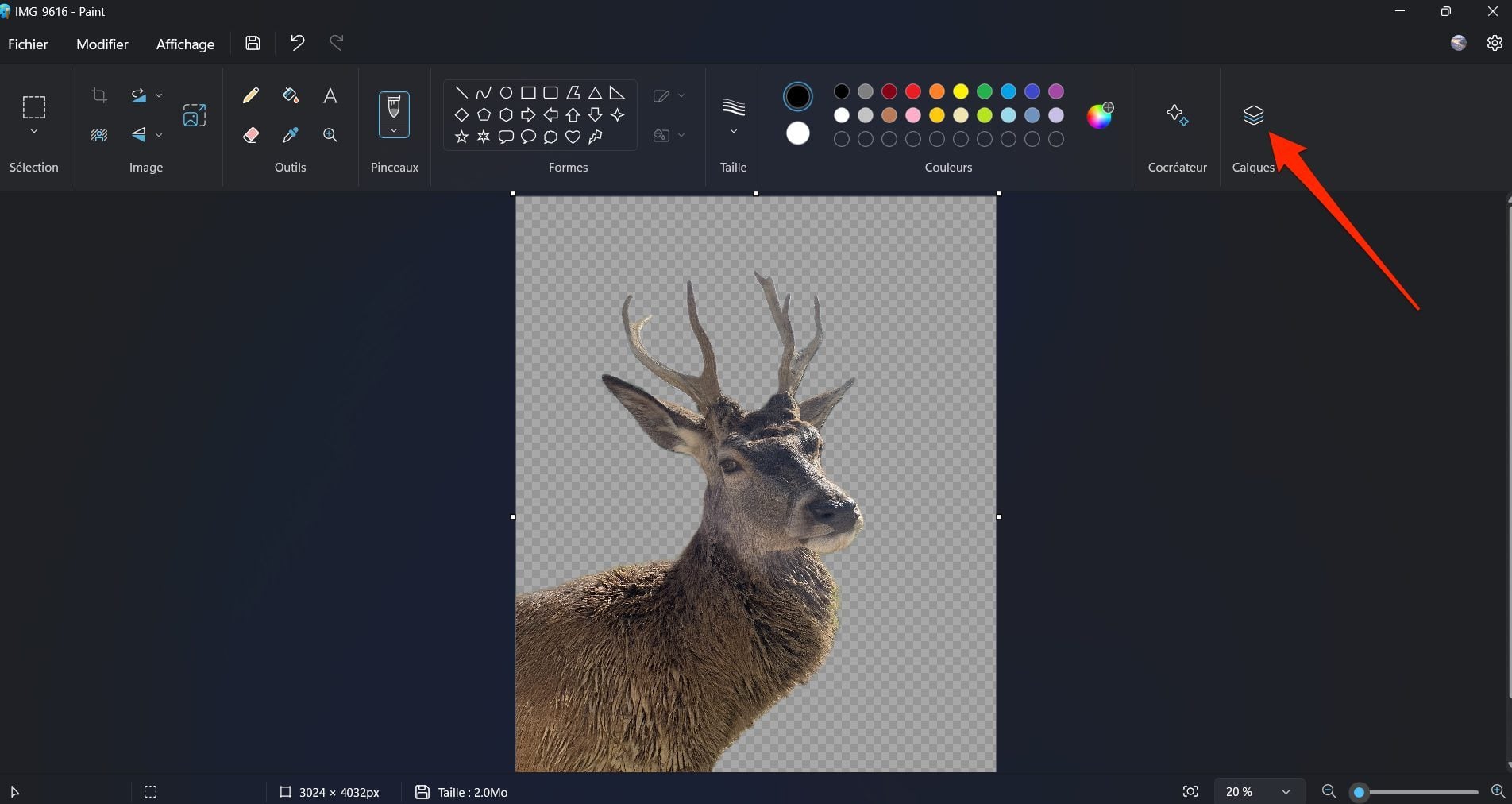Open the Cocréateur AI tool
The image size is (1512, 804).
1177,116
